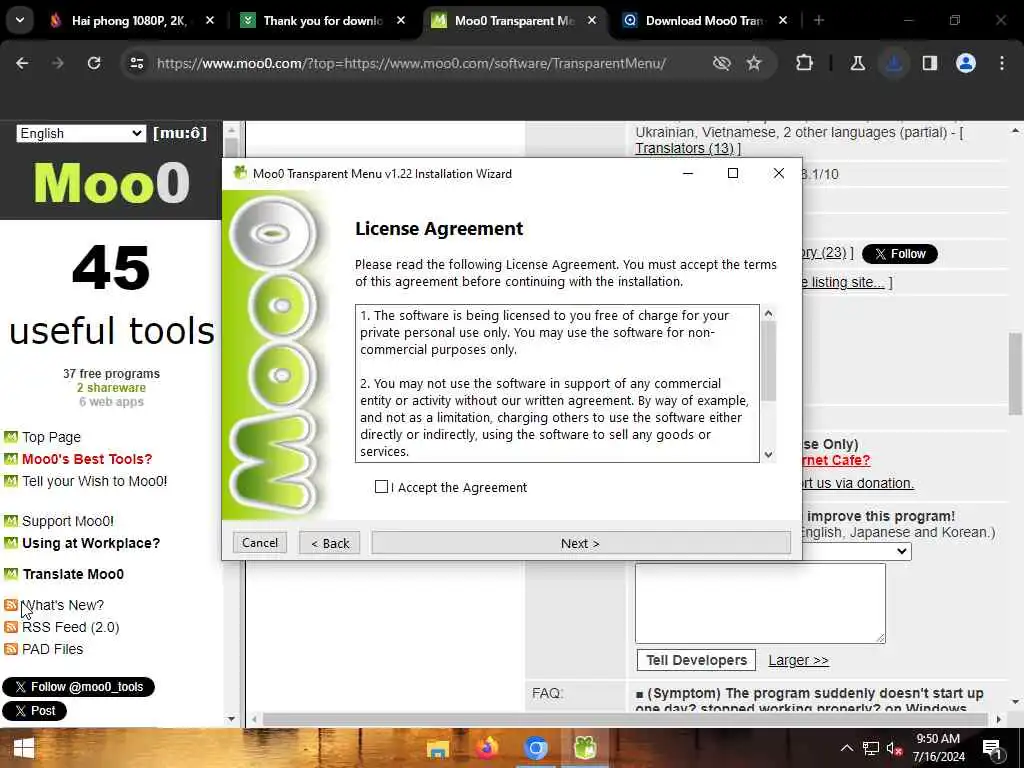Click the address bar URL
The image size is (1024, 768).
411,63
